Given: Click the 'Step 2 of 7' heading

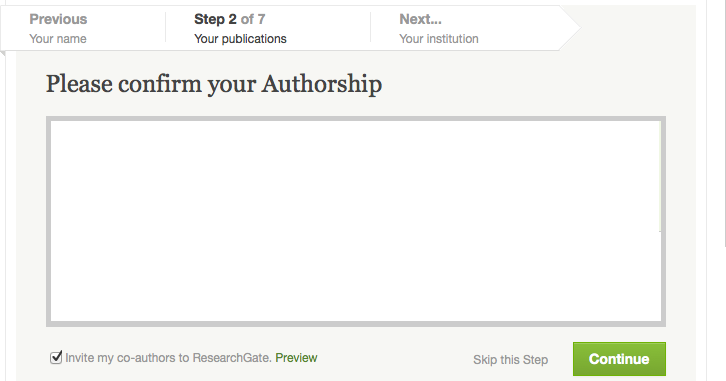Looking at the screenshot, I should coord(230,19).
